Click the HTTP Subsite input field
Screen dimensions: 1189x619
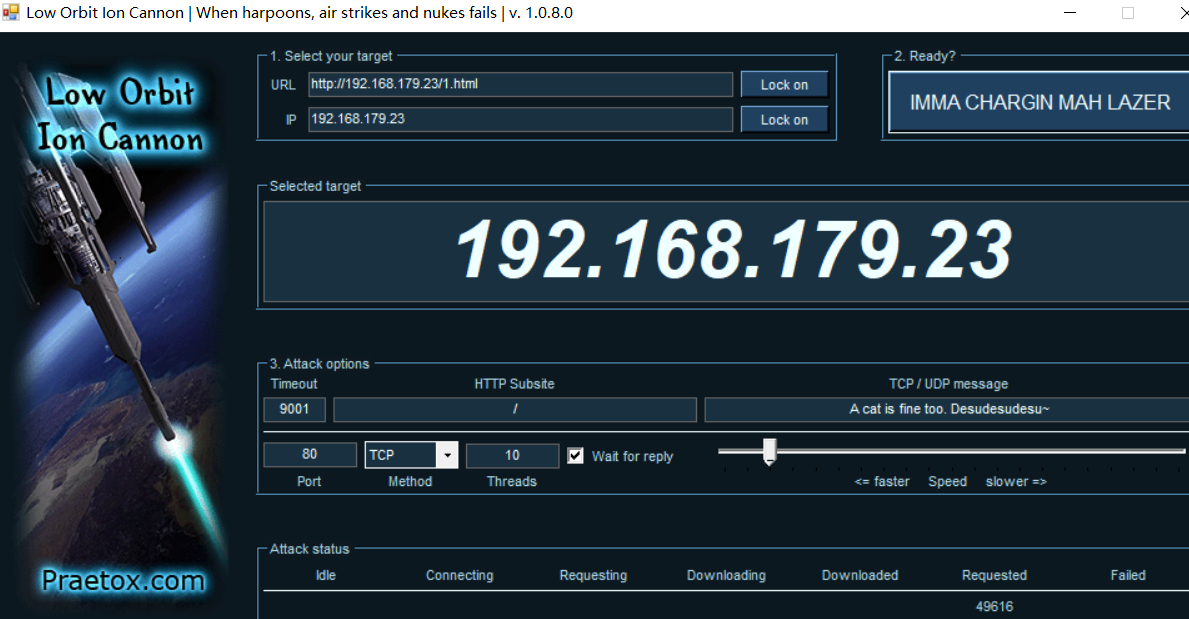pos(515,410)
